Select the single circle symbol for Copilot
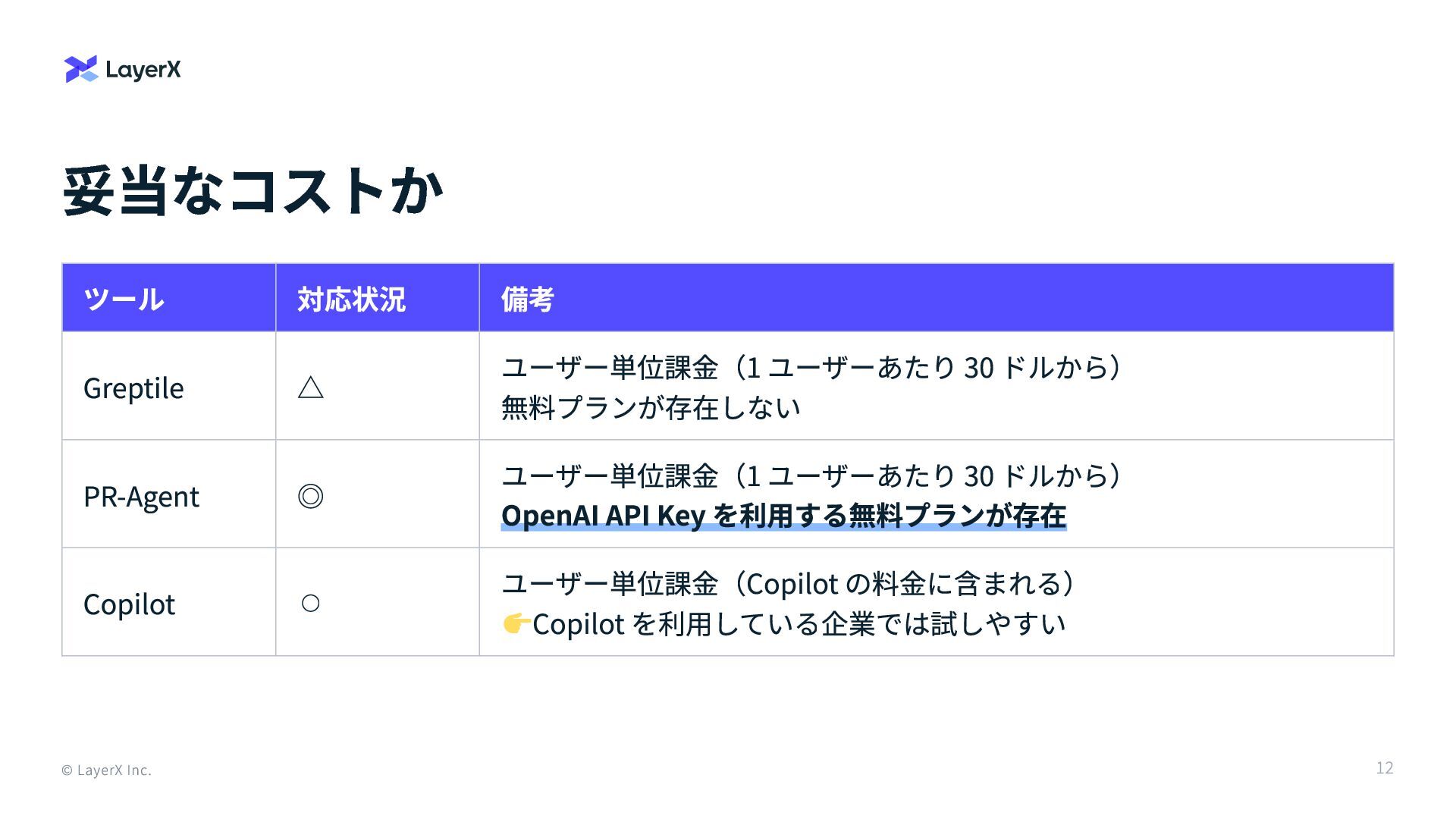The height and width of the screenshot is (819, 1456). click(x=310, y=604)
